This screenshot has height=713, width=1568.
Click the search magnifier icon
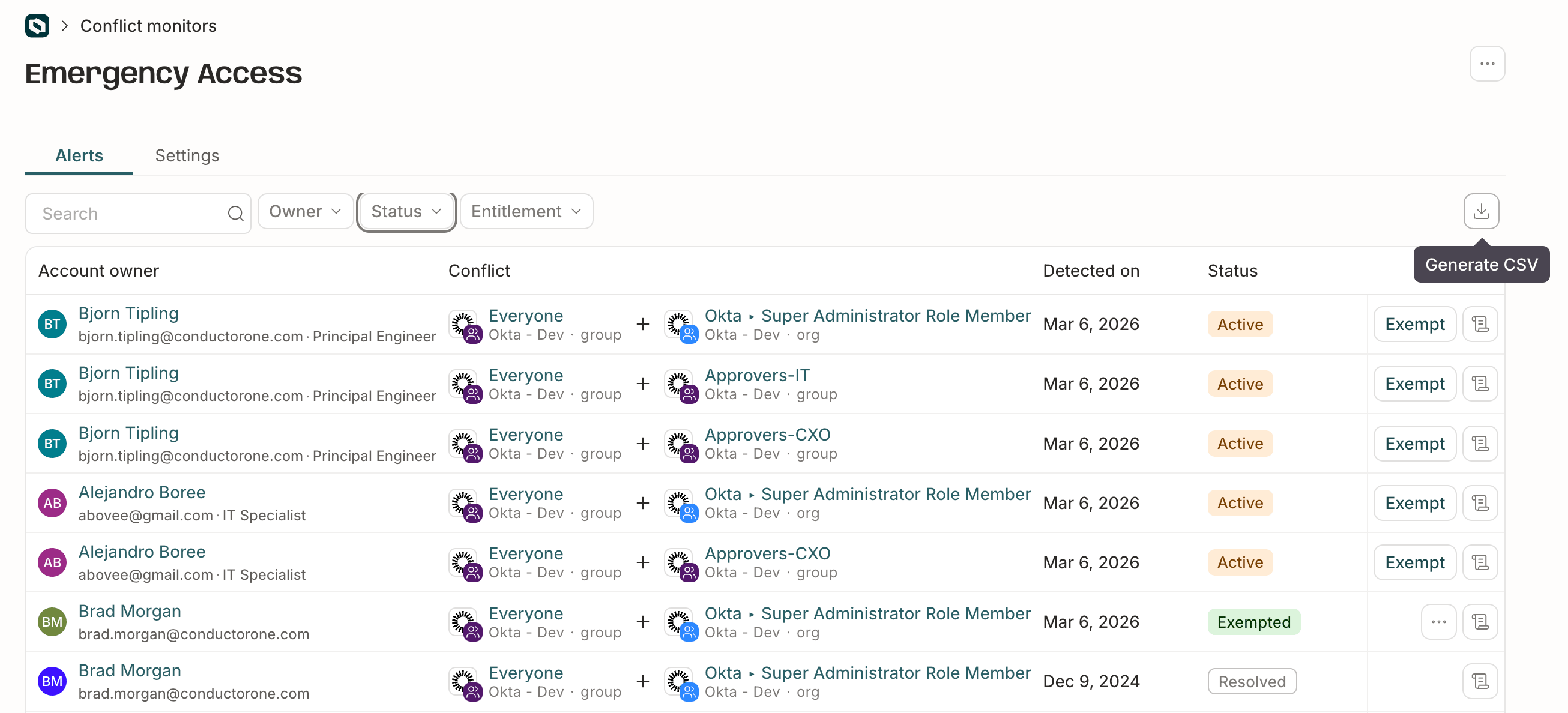(235, 214)
